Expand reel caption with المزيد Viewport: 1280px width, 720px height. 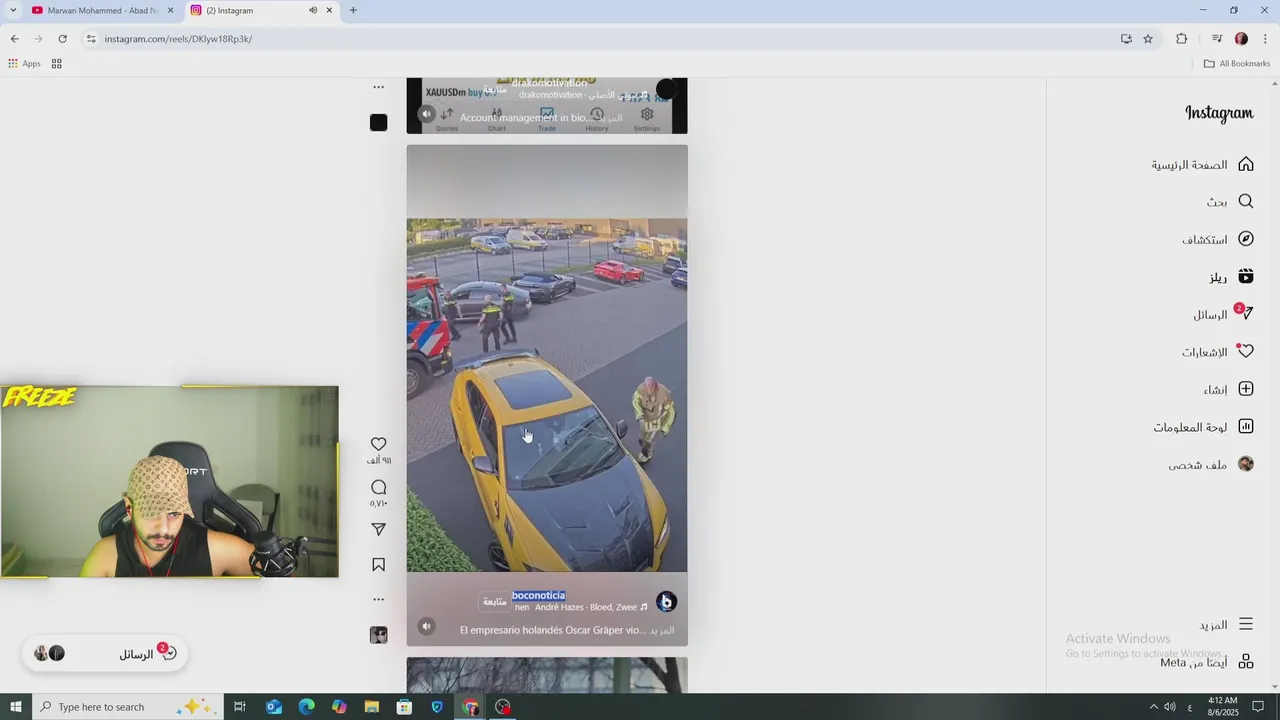(661, 631)
